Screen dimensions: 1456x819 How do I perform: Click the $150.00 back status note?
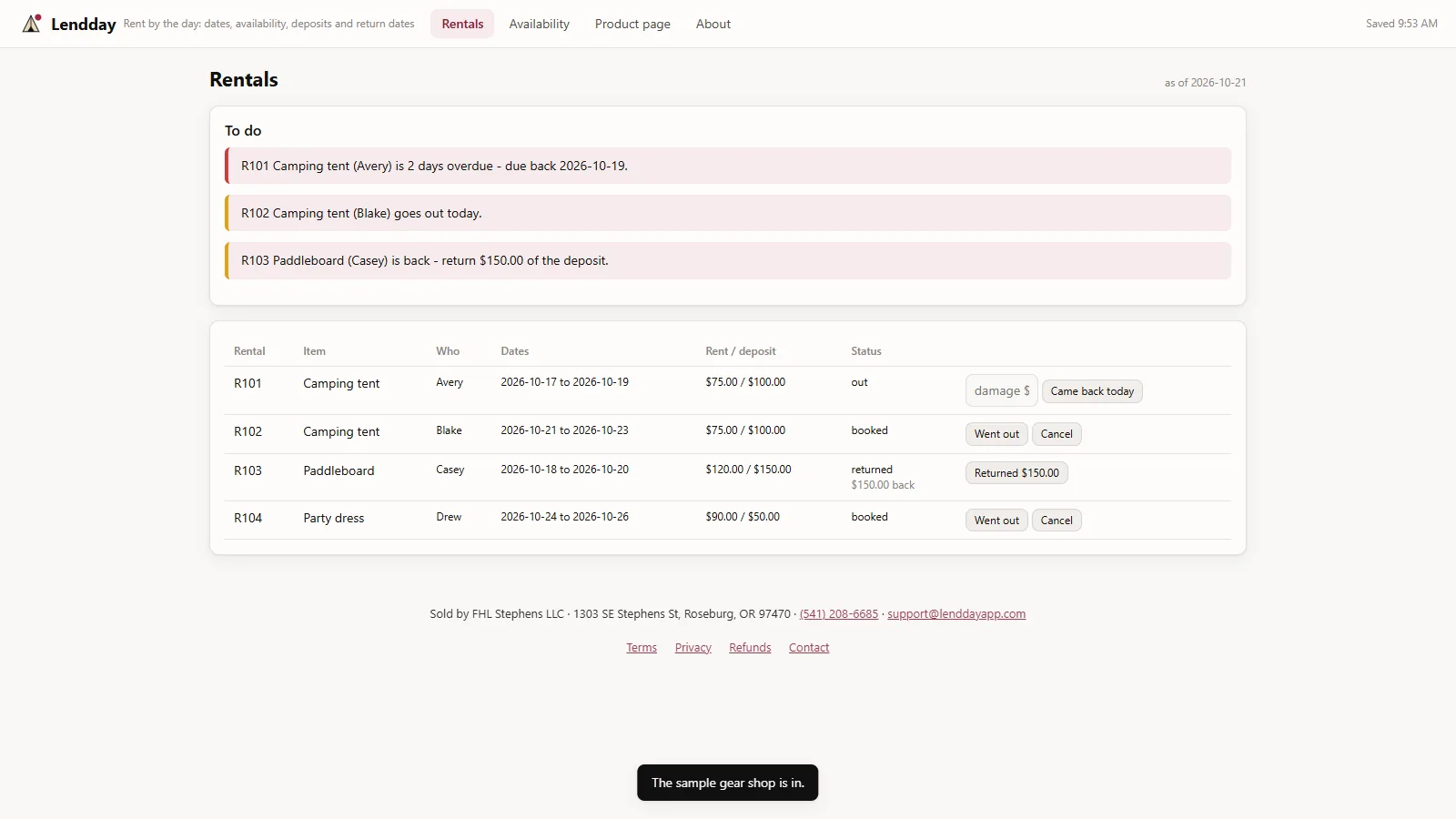click(x=883, y=485)
